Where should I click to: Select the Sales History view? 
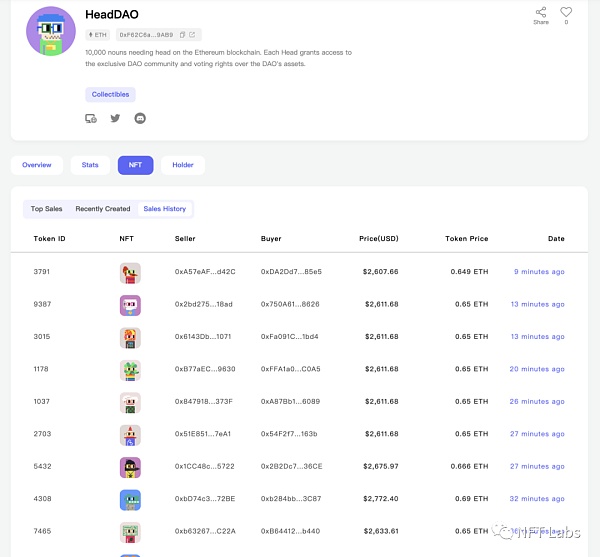point(164,209)
